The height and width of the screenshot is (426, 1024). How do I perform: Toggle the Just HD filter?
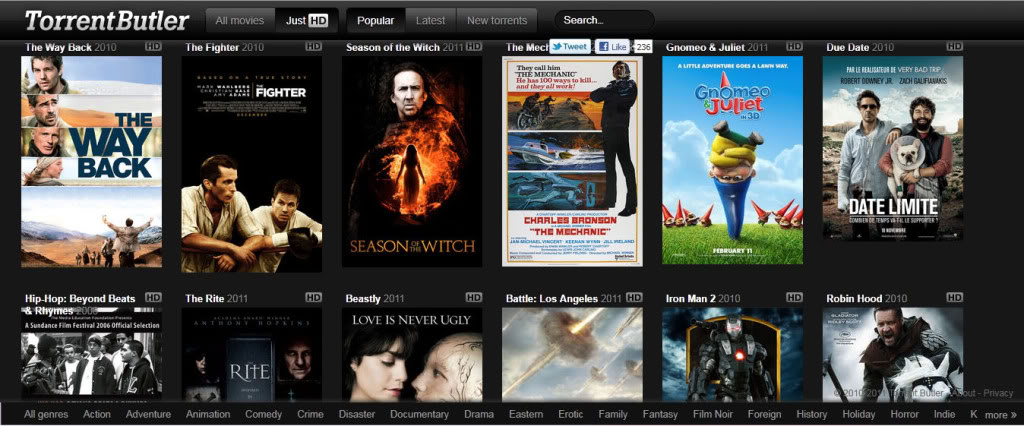tap(306, 20)
